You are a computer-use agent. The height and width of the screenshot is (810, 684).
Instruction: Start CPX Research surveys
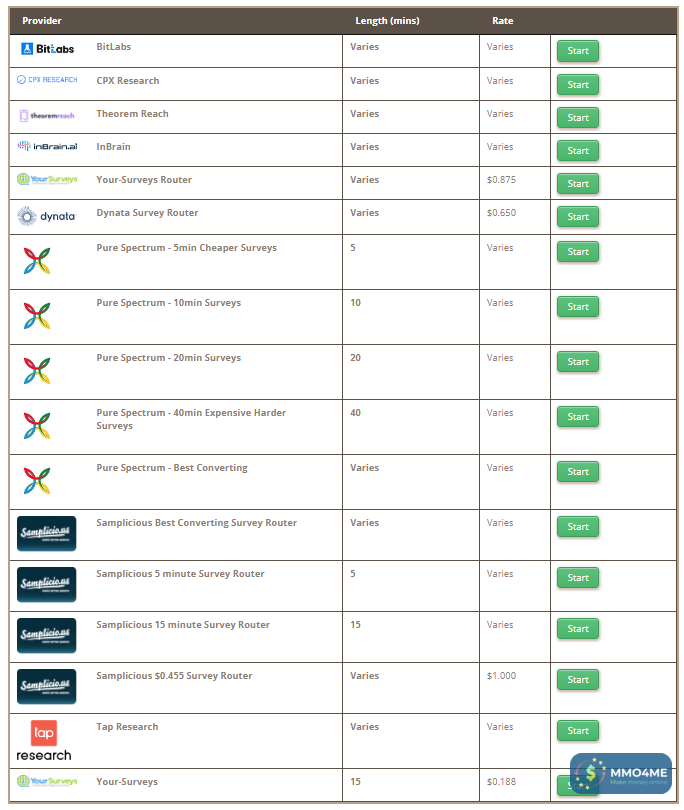(x=578, y=85)
